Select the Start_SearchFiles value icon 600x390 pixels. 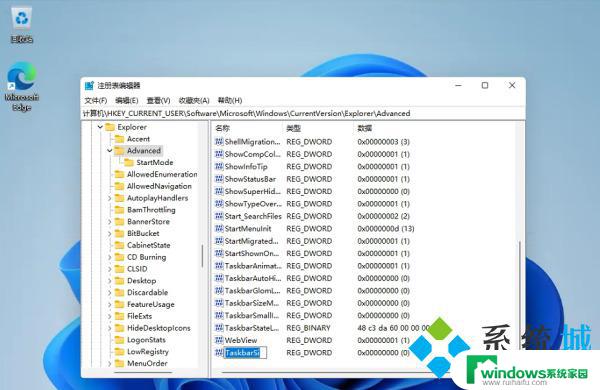219,216
